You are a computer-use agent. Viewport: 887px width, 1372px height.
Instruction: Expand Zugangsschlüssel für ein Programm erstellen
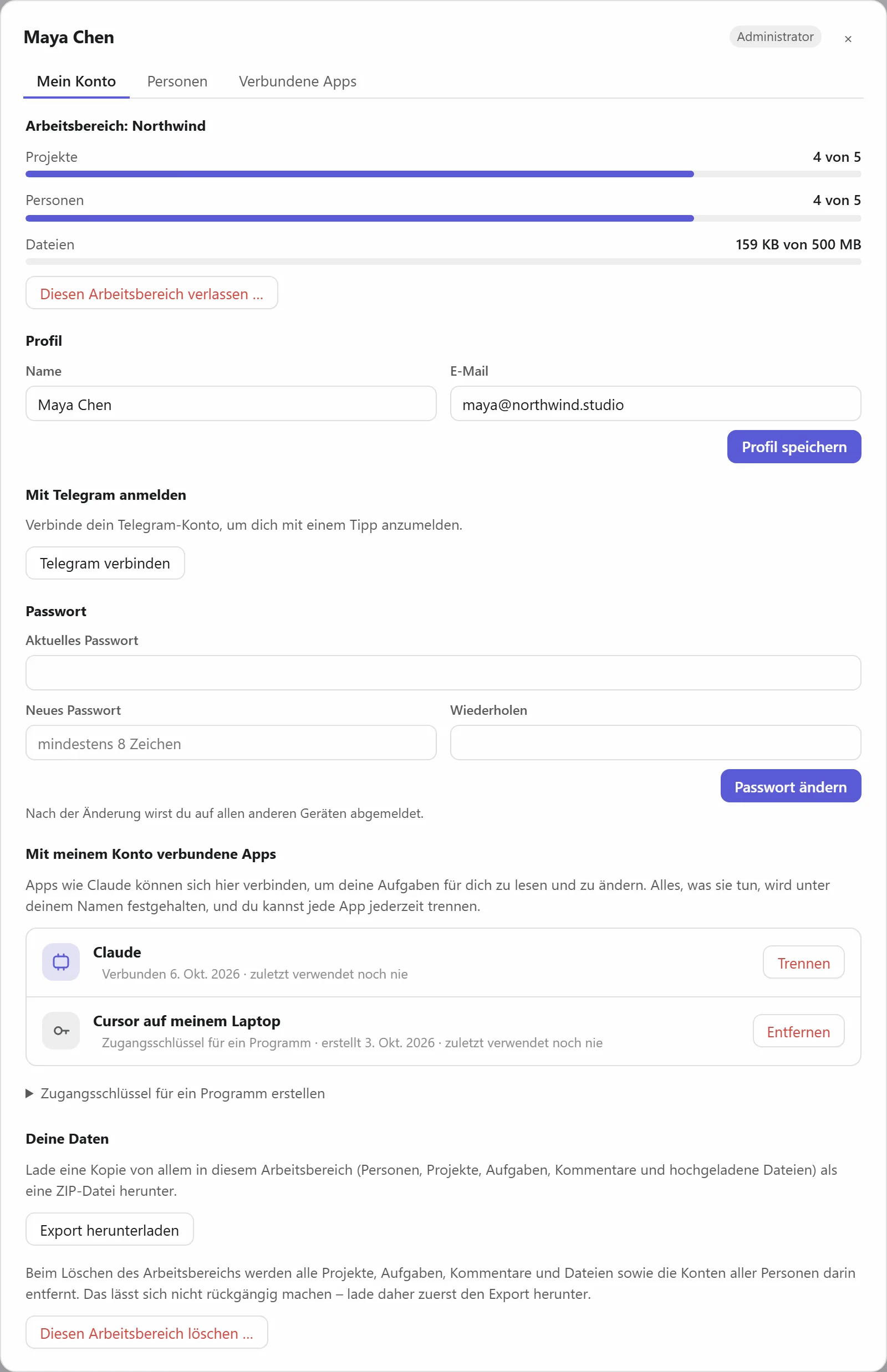176,1093
